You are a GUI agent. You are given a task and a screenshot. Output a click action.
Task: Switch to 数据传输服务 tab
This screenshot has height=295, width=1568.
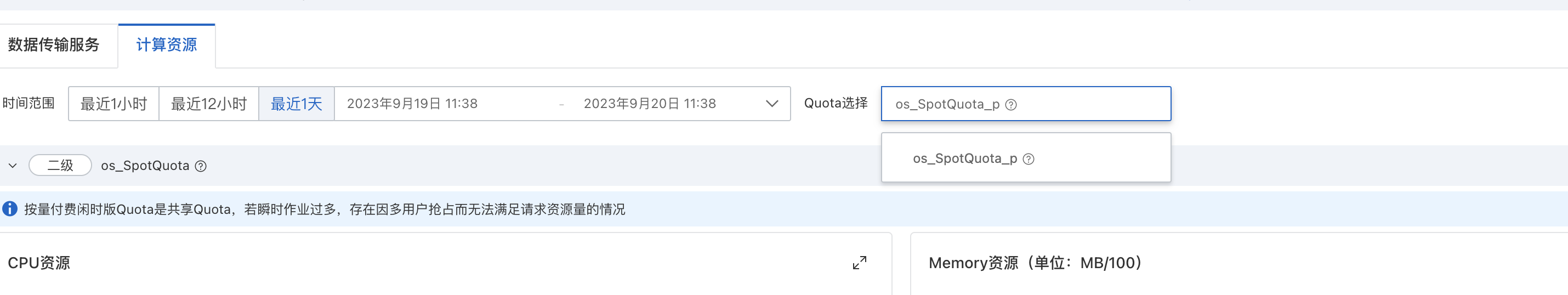(54, 45)
